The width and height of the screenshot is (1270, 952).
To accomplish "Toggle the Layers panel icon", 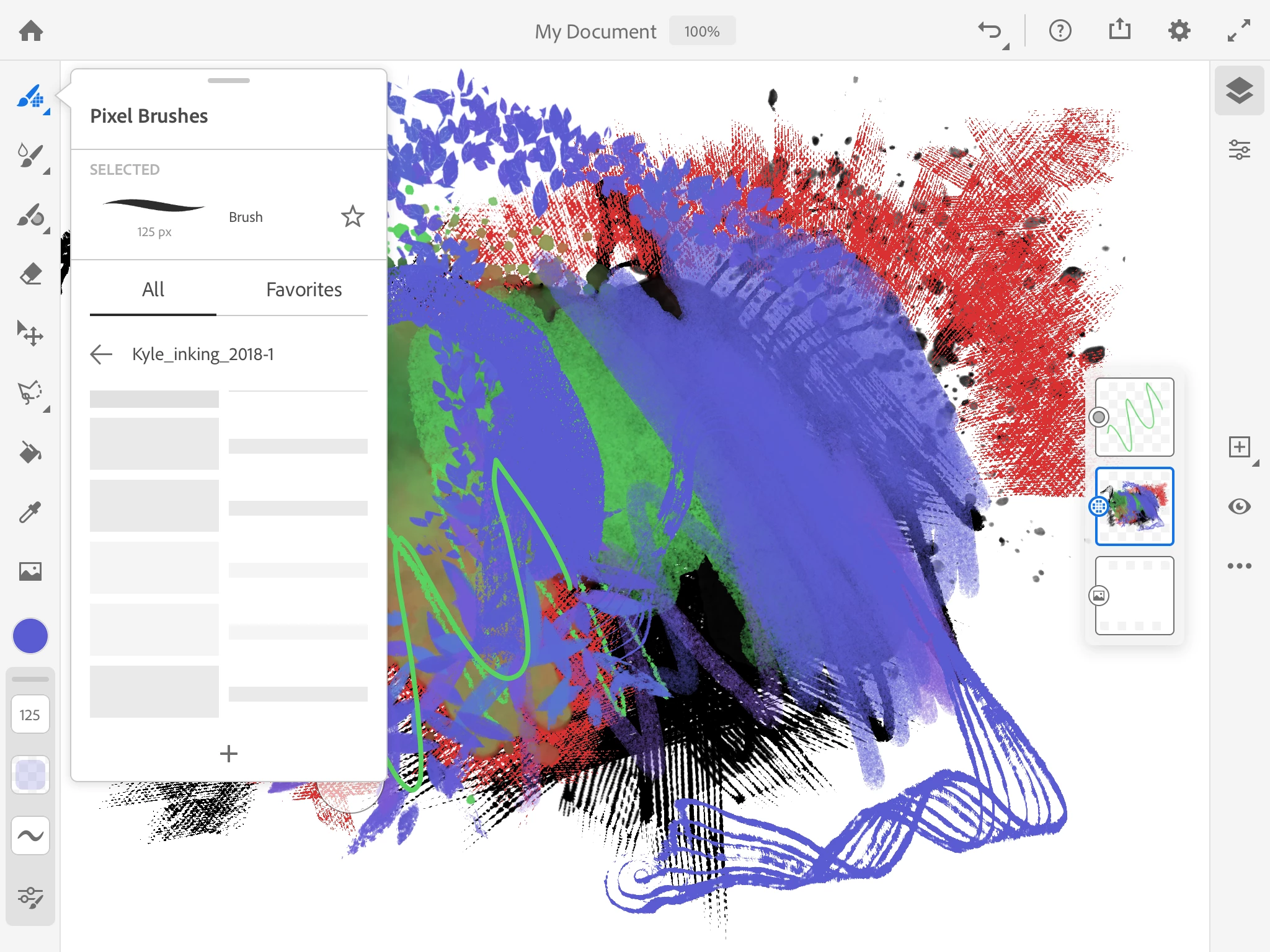I will click(1239, 90).
